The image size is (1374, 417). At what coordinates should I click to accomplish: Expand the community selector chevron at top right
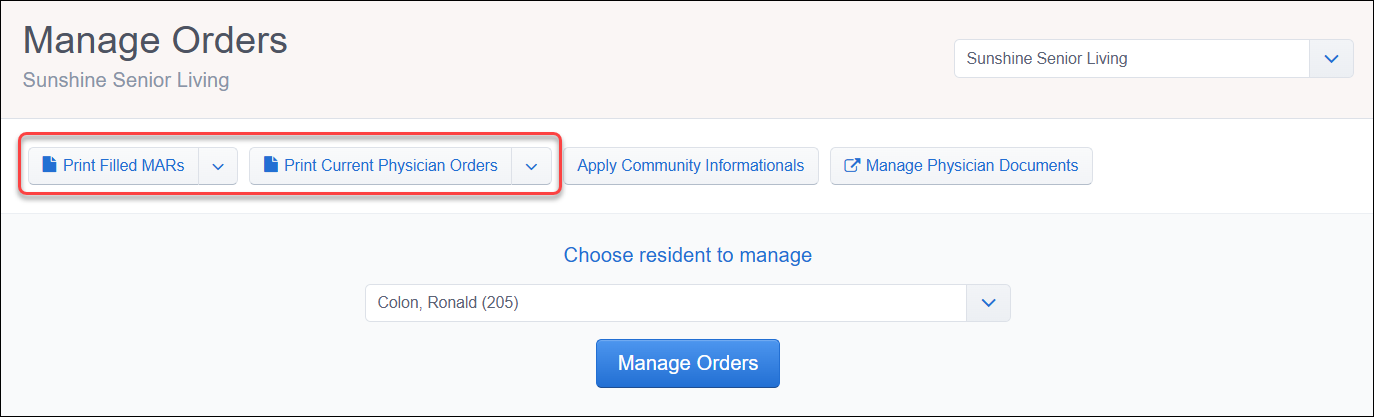point(1331,59)
